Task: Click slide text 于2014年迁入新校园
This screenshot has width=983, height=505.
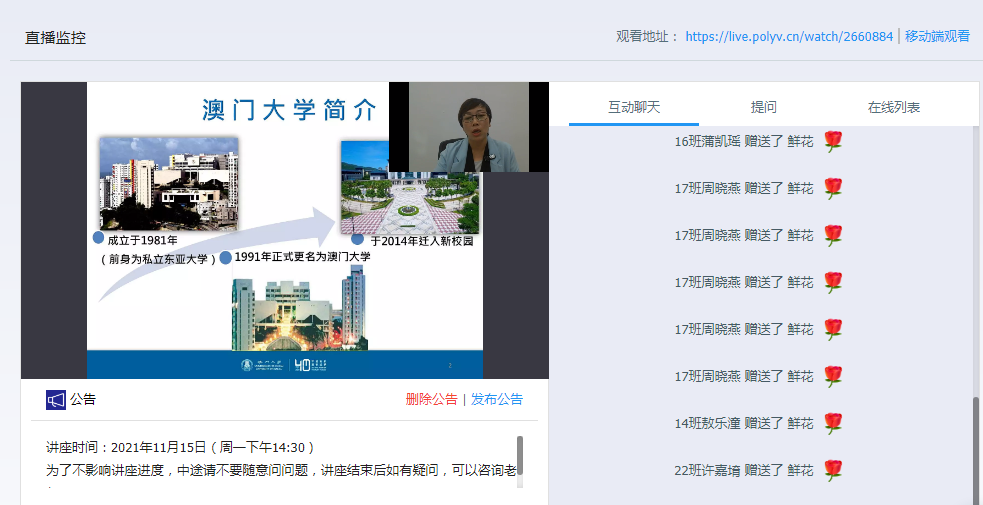Action: (421, 241)
